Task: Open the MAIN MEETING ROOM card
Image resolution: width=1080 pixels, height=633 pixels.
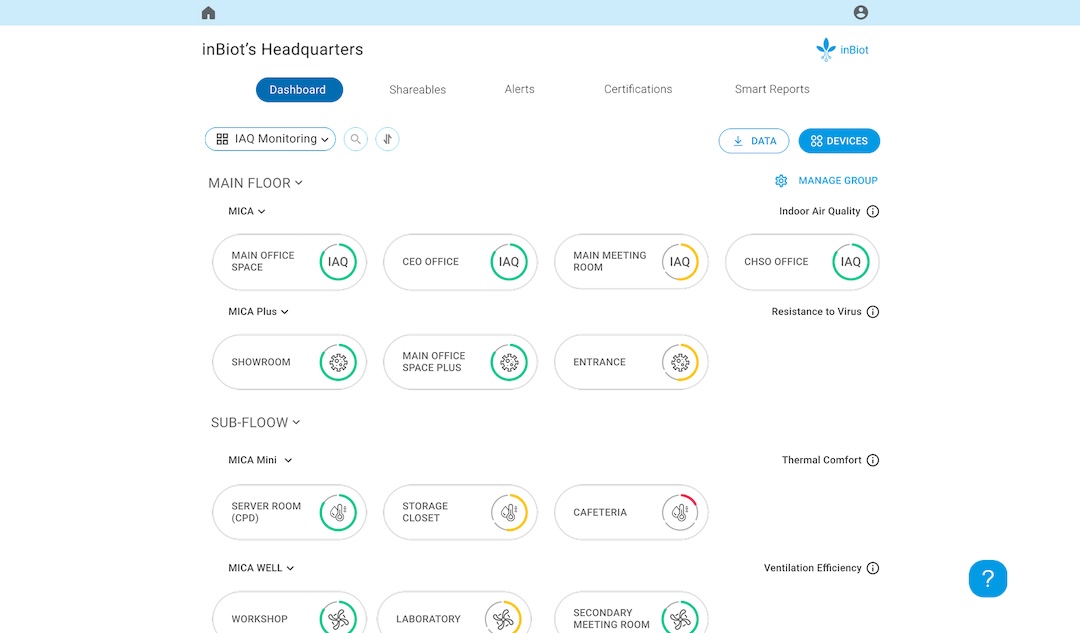Action: point(631,262)
